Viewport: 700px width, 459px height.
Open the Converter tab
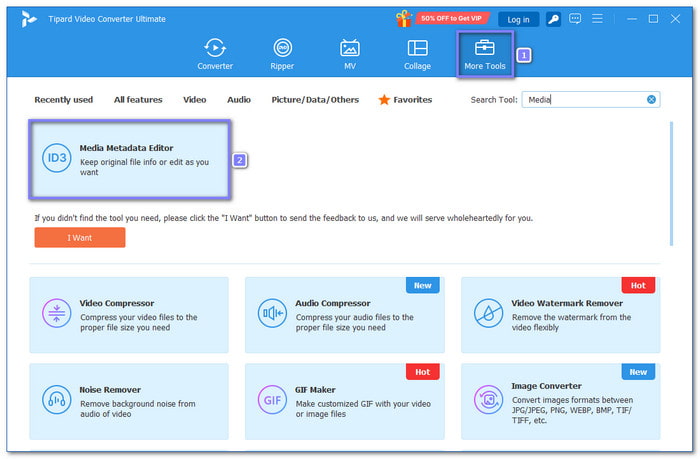coord(215,54)
